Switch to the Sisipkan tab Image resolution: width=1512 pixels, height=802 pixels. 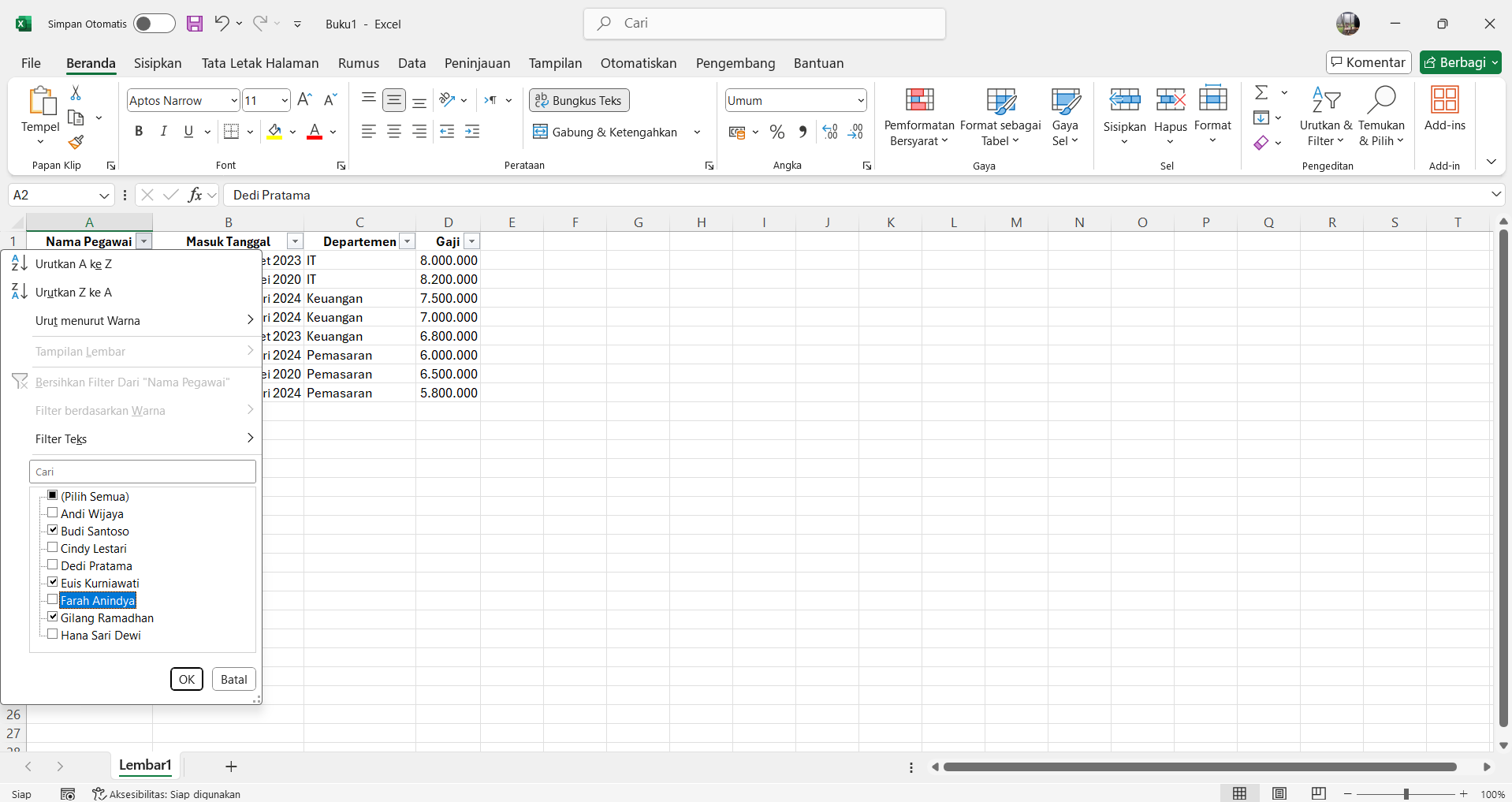[158, 63]
